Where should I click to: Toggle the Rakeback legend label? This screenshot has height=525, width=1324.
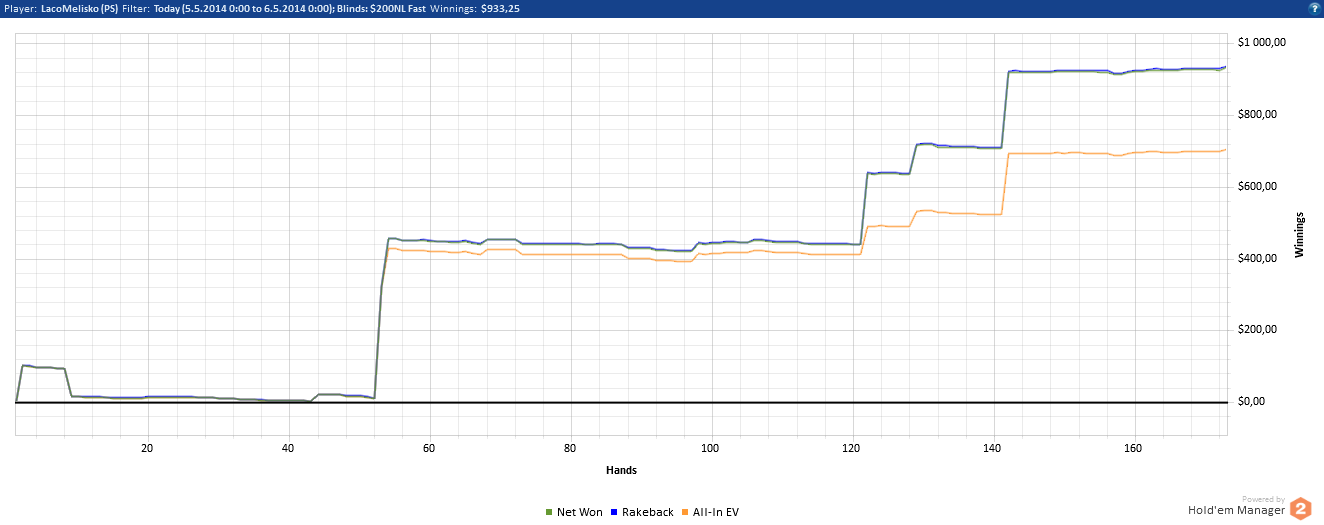click(647, 513)
